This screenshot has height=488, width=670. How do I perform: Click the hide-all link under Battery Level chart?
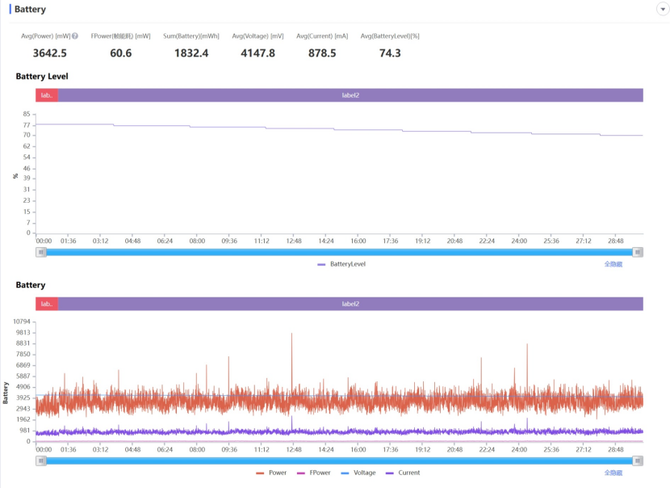(613, 264)
